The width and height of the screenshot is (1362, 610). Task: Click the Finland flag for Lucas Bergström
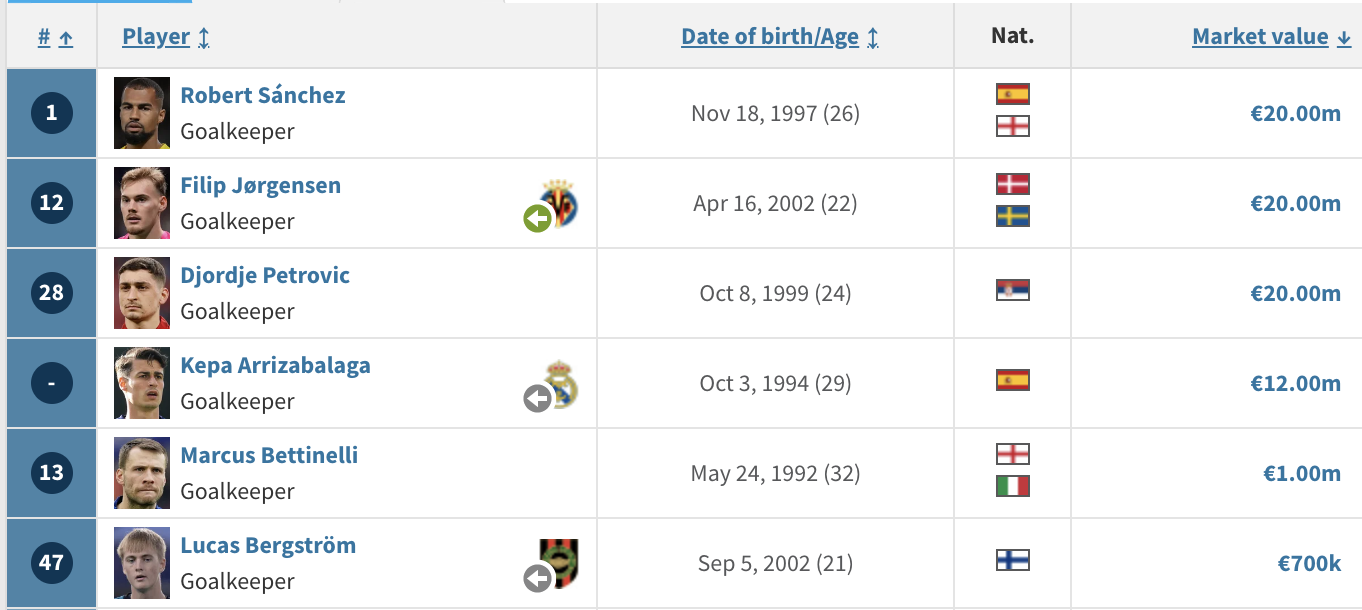click(x=1013, y=560)
